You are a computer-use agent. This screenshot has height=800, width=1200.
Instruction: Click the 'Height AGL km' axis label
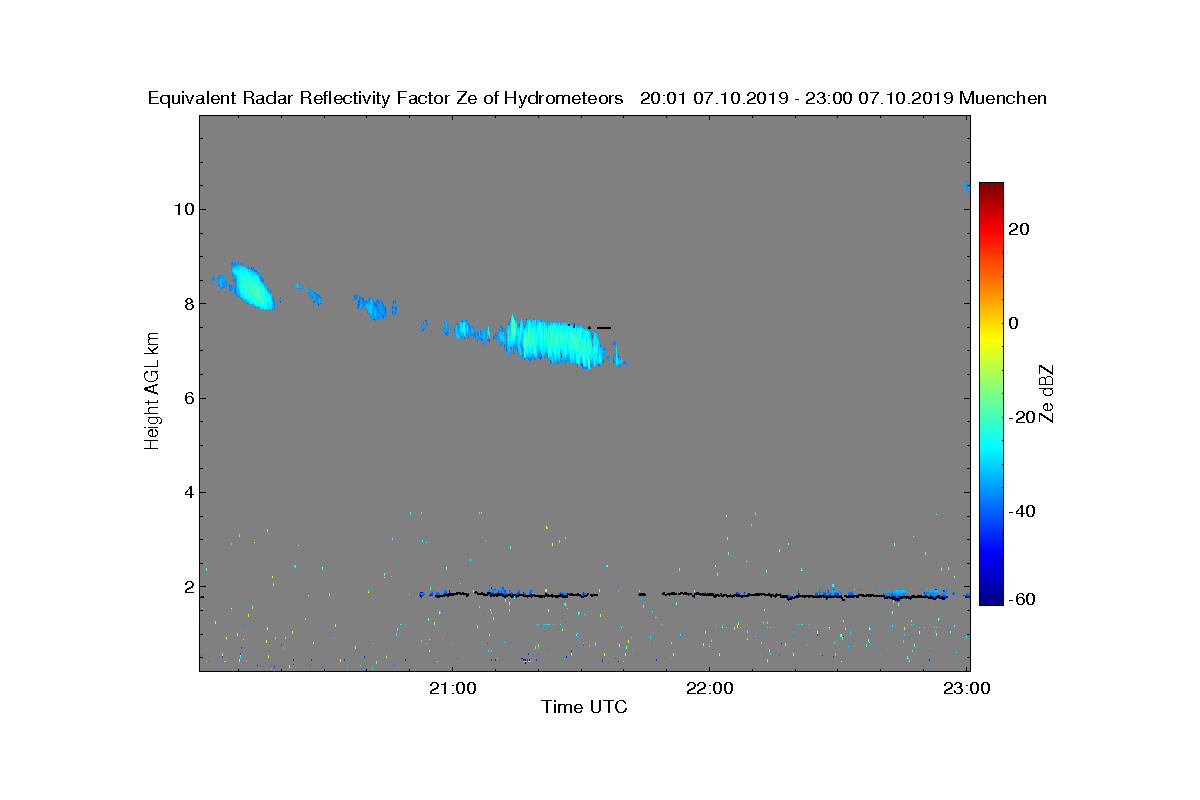pos(152,392)
